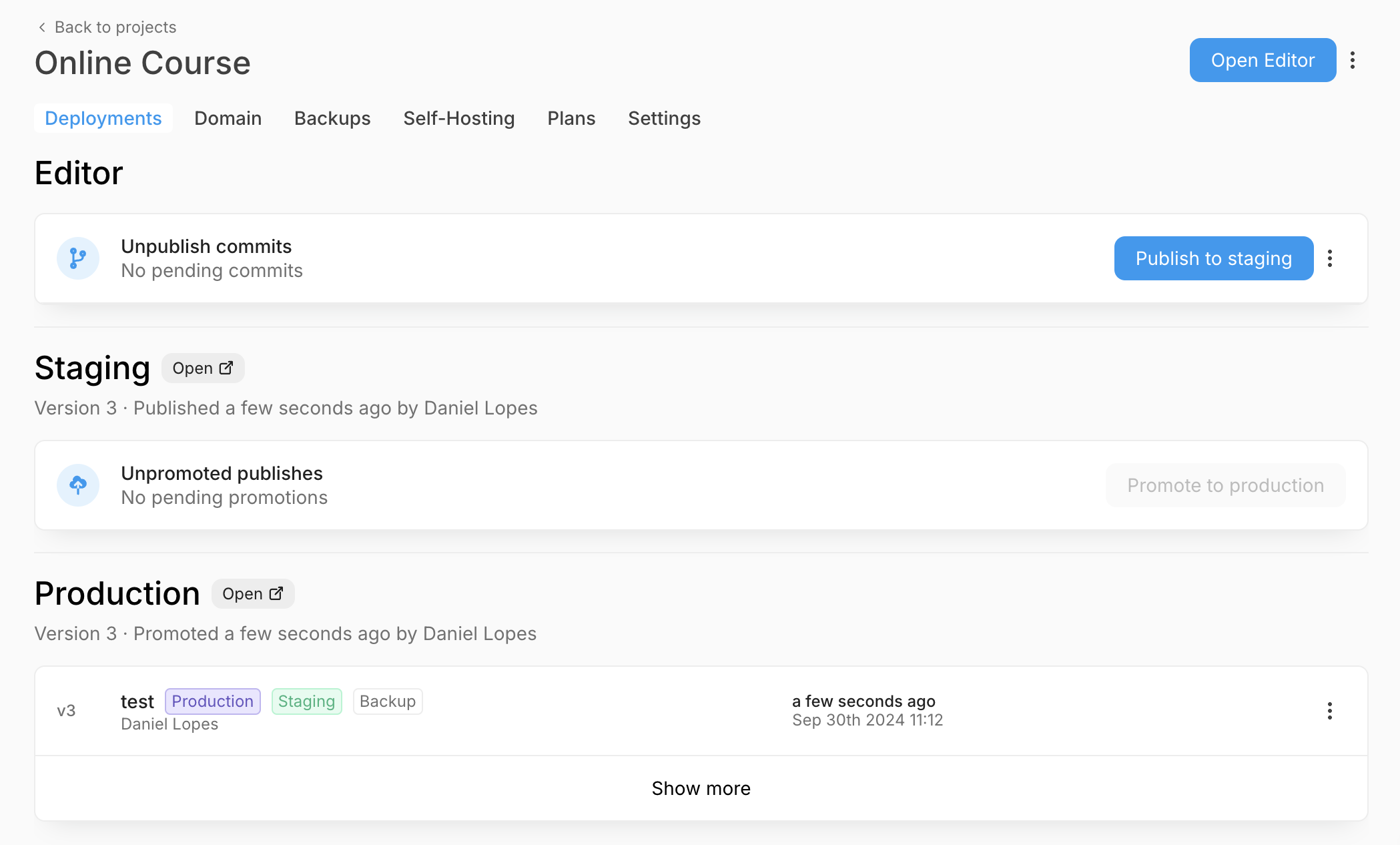
Task: Open the Settings tab
Action: (664, 118)
